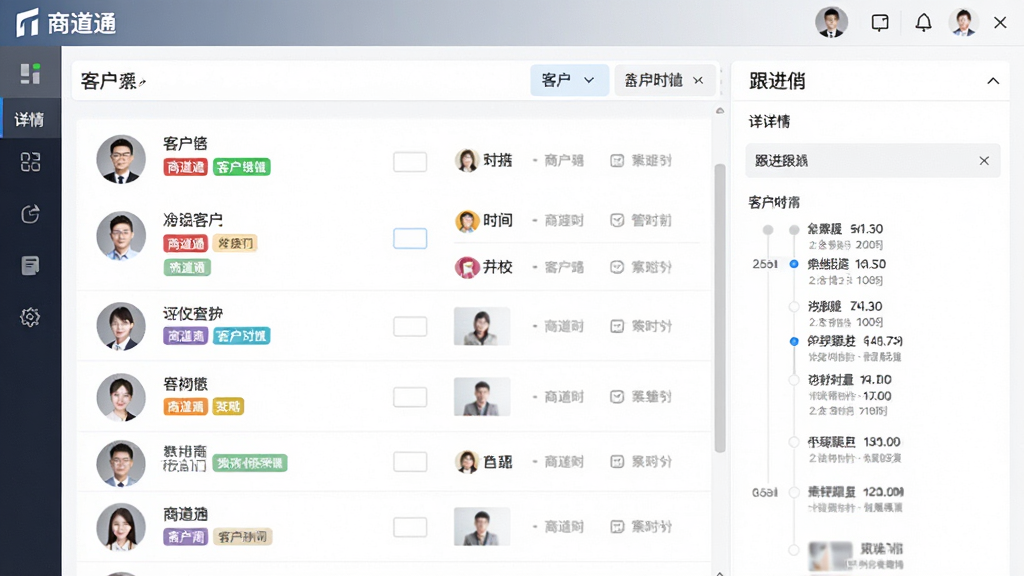
Task: Click the red contact avatar in second row
Action: point(467,267)
